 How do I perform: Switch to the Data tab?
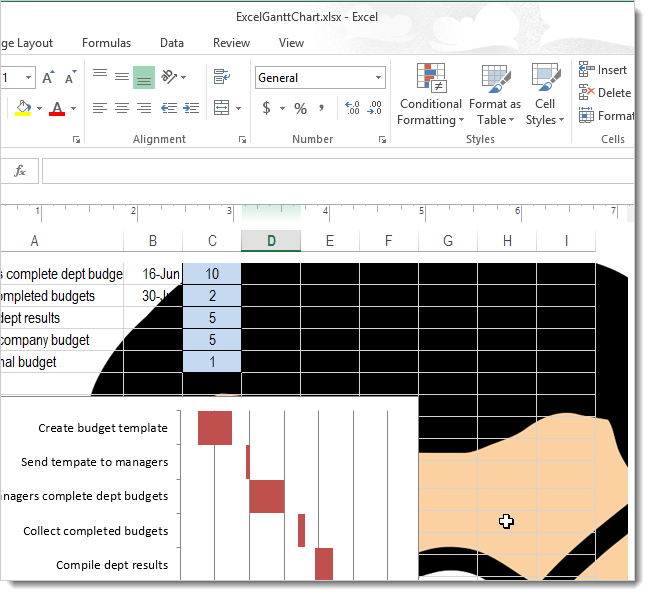(x=172, y=43)
